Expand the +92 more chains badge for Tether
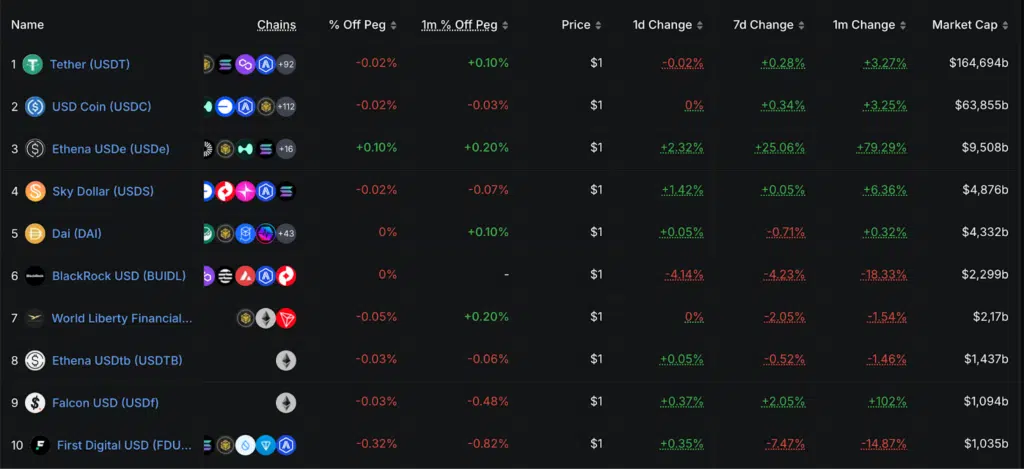 click(286, 64)
